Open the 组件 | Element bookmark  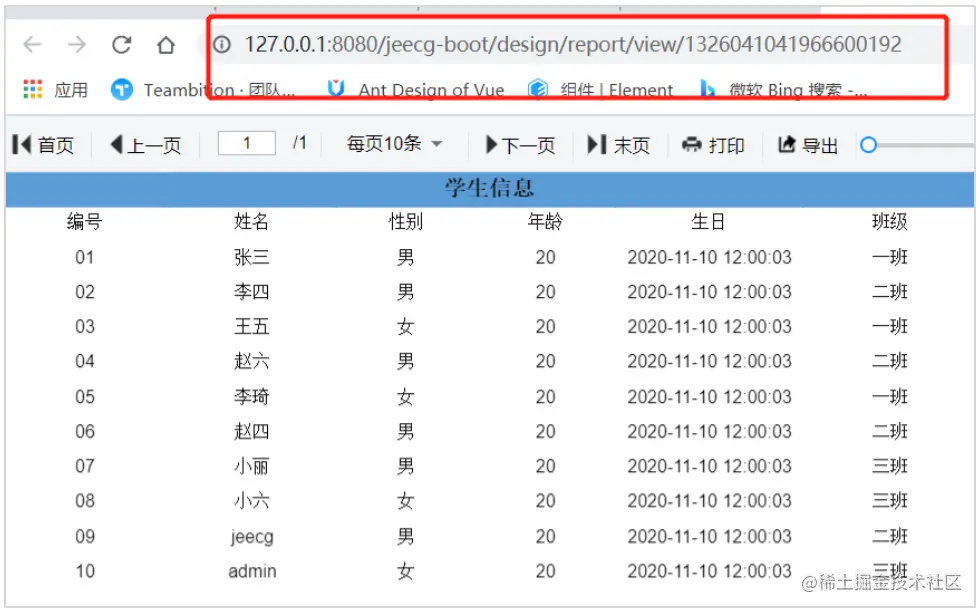tap(600, 90)
